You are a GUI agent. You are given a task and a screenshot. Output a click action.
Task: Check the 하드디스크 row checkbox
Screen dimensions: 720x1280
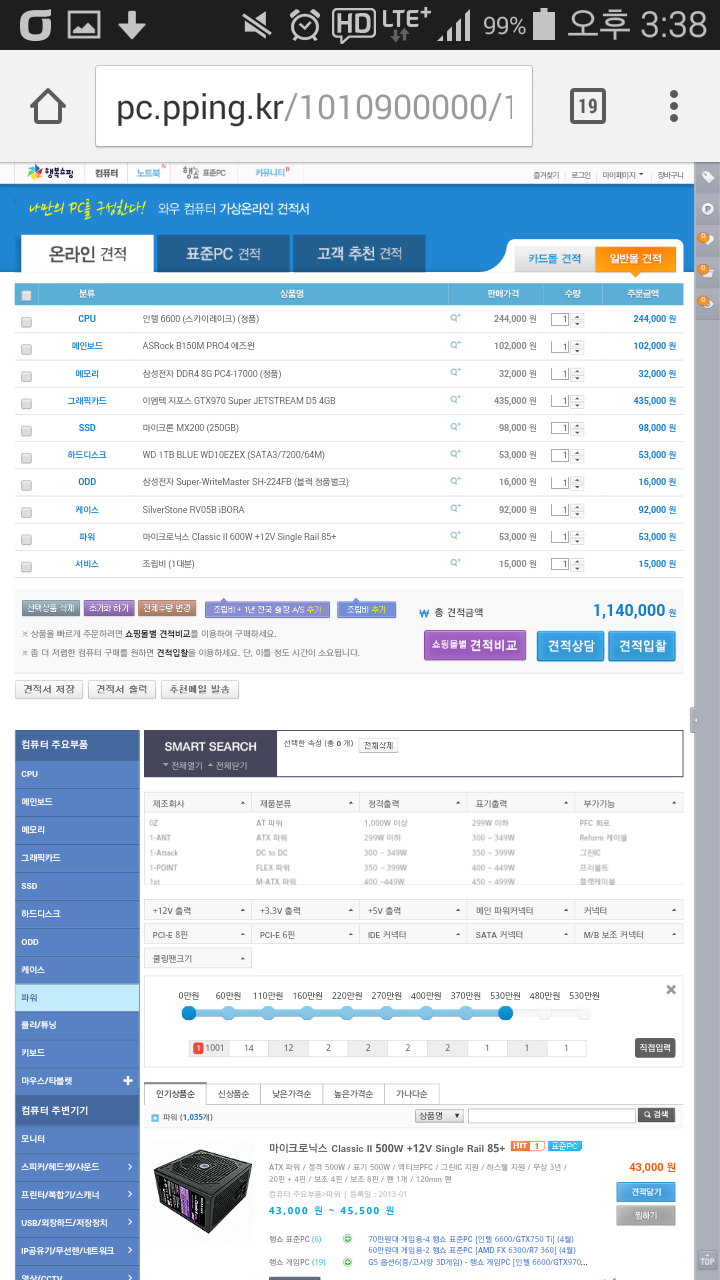[x=26, y=458]
